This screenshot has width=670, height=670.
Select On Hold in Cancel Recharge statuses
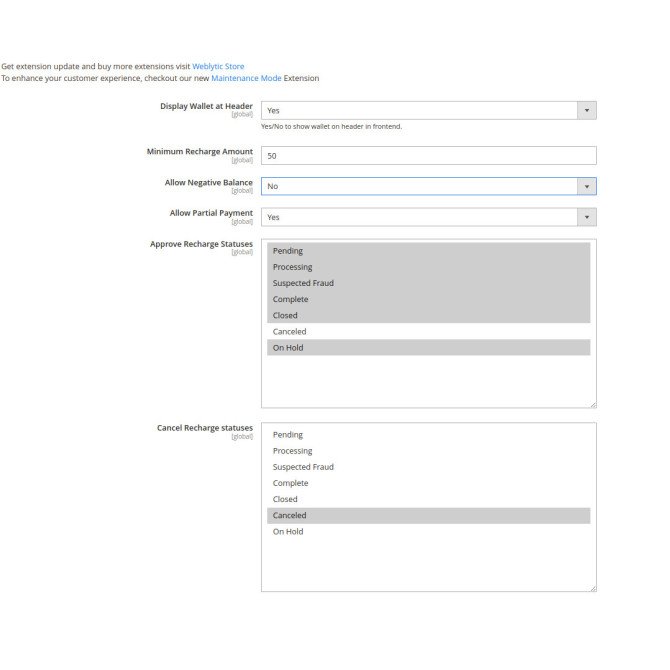click(429, 532)
